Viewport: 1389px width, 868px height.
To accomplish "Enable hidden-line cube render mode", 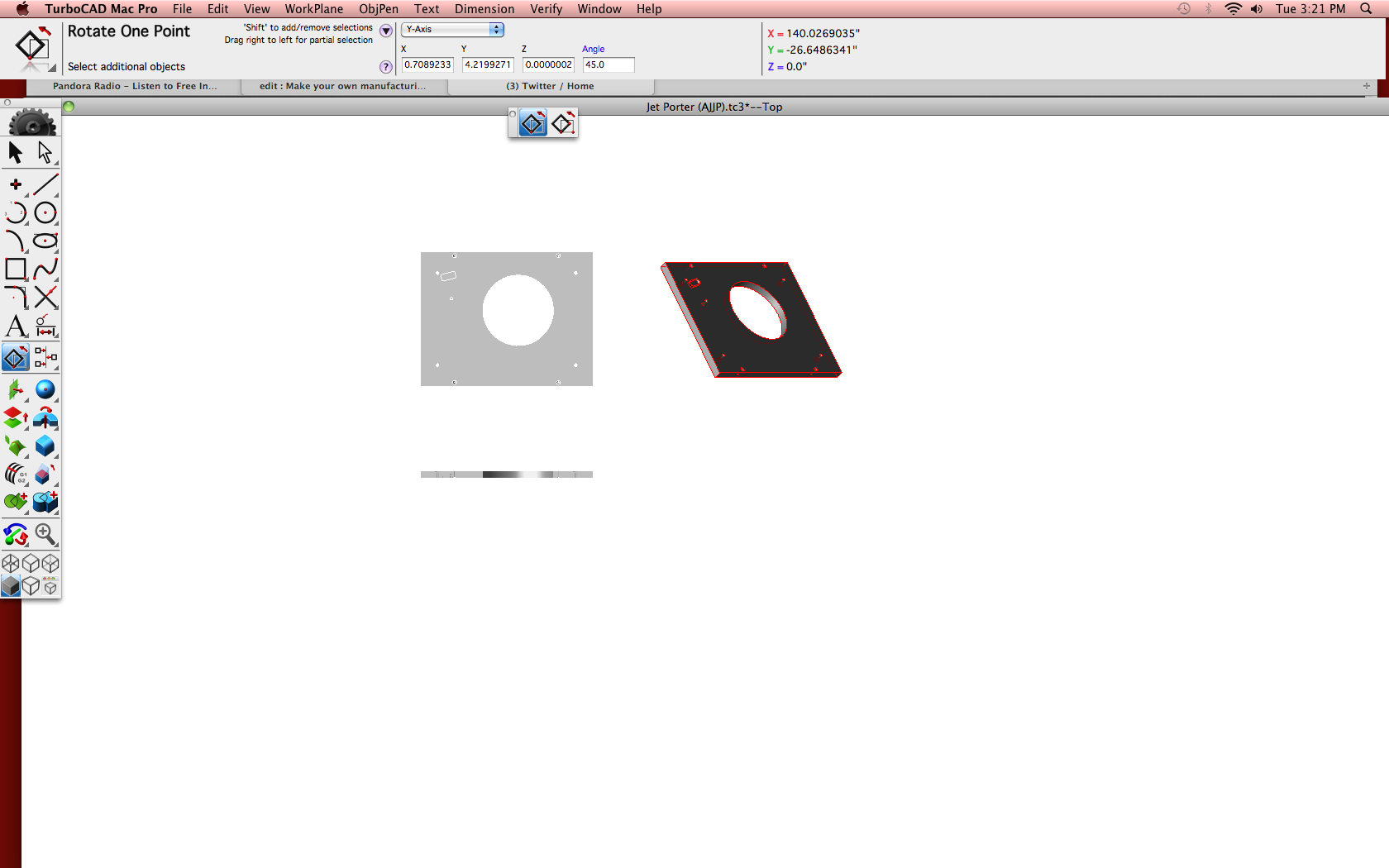I will [31, 586].
